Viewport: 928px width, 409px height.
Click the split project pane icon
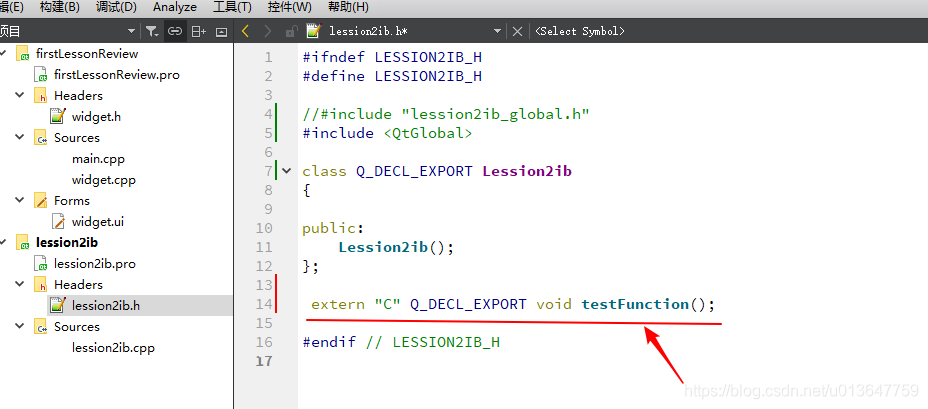pyautogui.click(x=198, y=31)
